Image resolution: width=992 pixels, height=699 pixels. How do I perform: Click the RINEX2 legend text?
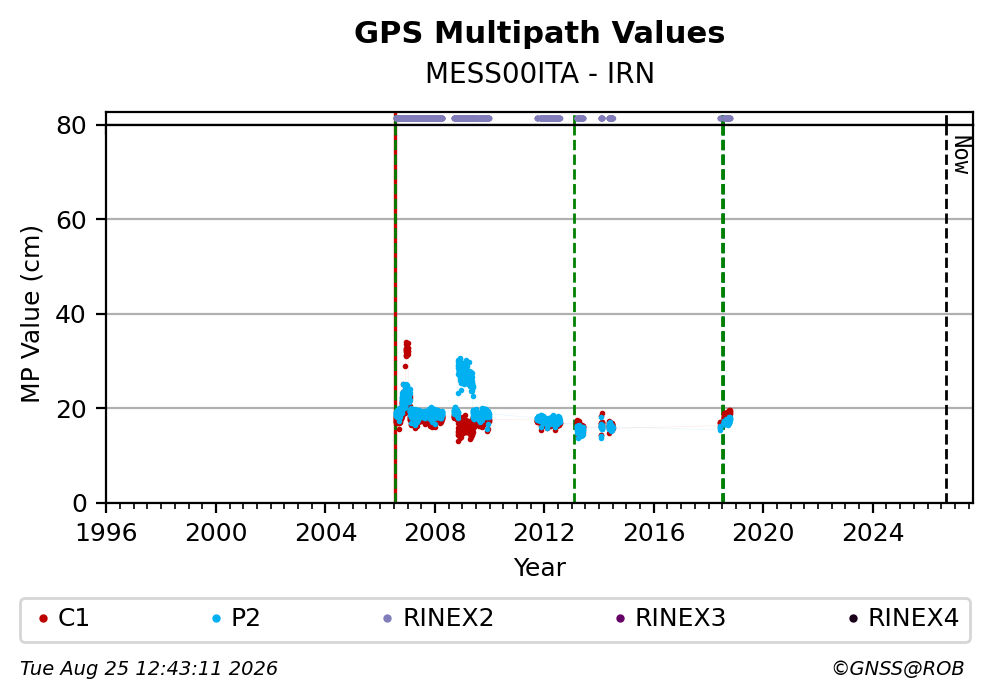[448, 618]
